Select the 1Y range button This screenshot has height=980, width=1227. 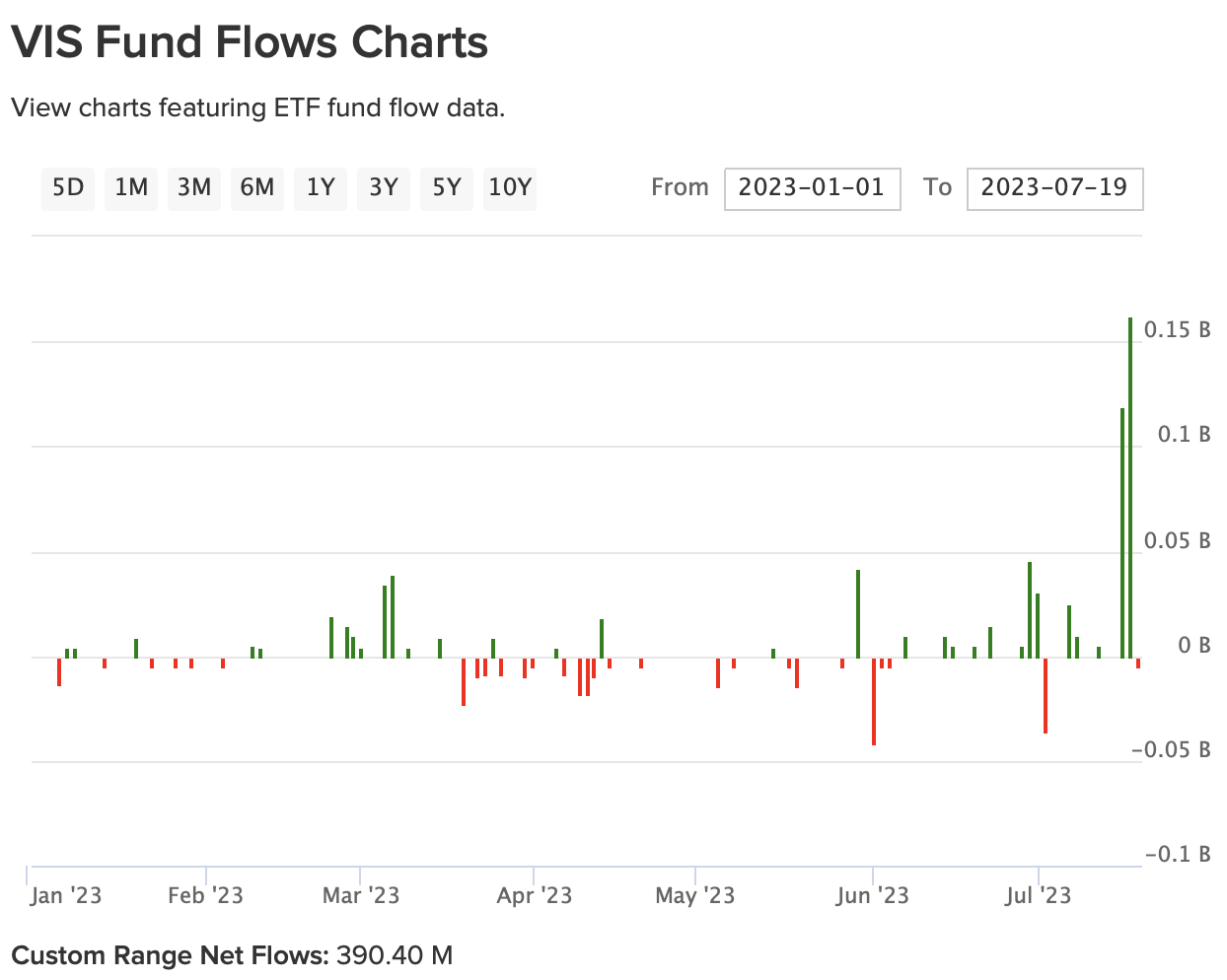click(321, 187)
